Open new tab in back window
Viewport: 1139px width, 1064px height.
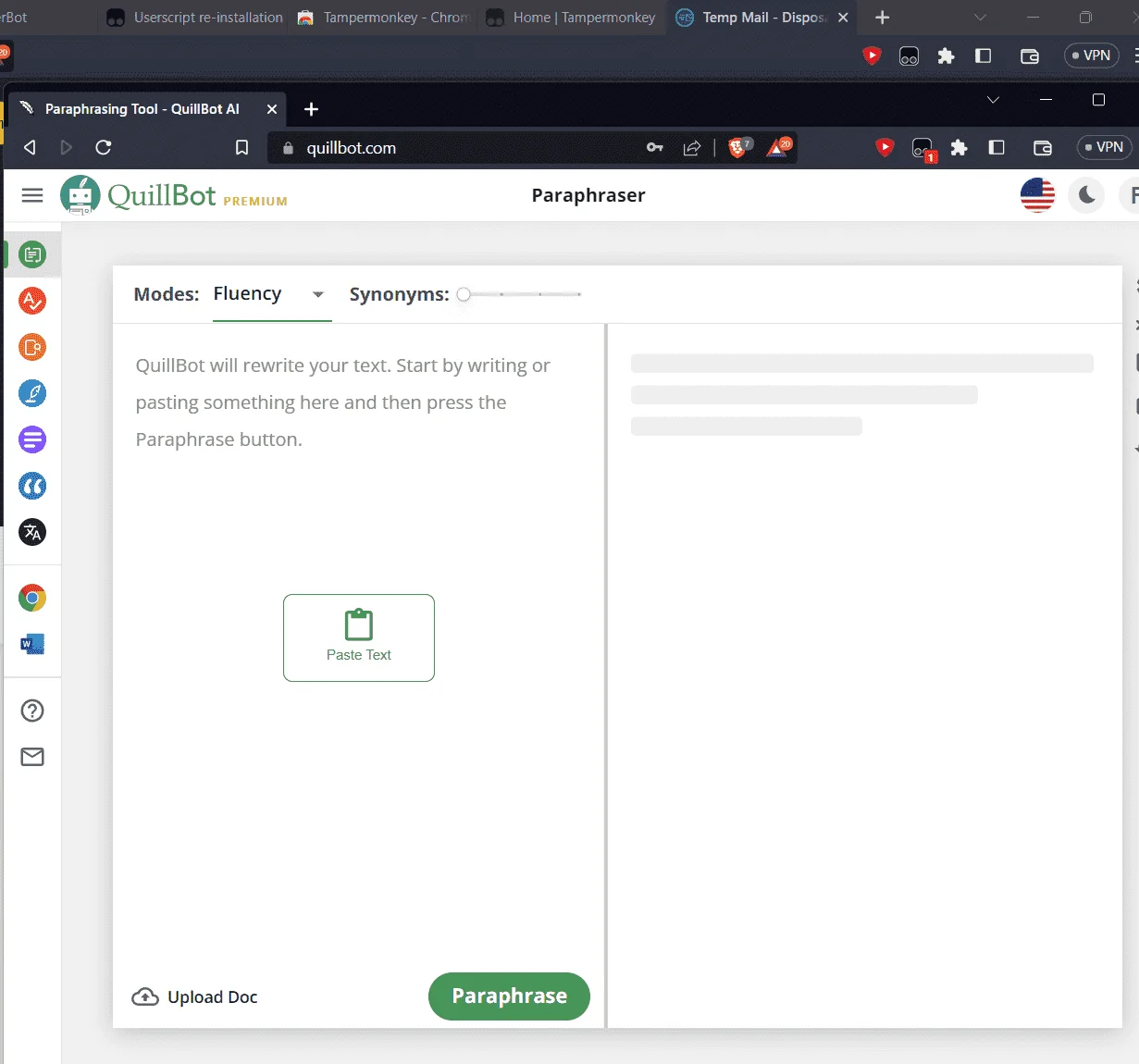click(882, 18)
